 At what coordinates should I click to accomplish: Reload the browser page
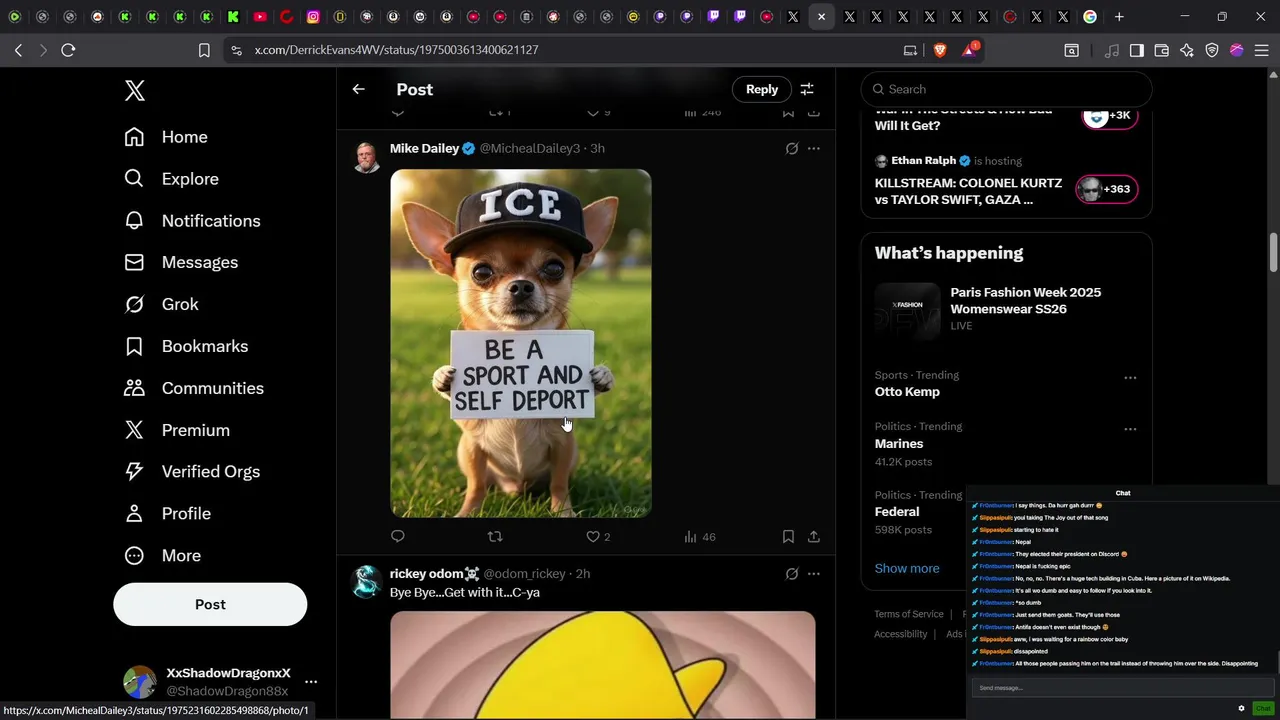pos(68,50)
